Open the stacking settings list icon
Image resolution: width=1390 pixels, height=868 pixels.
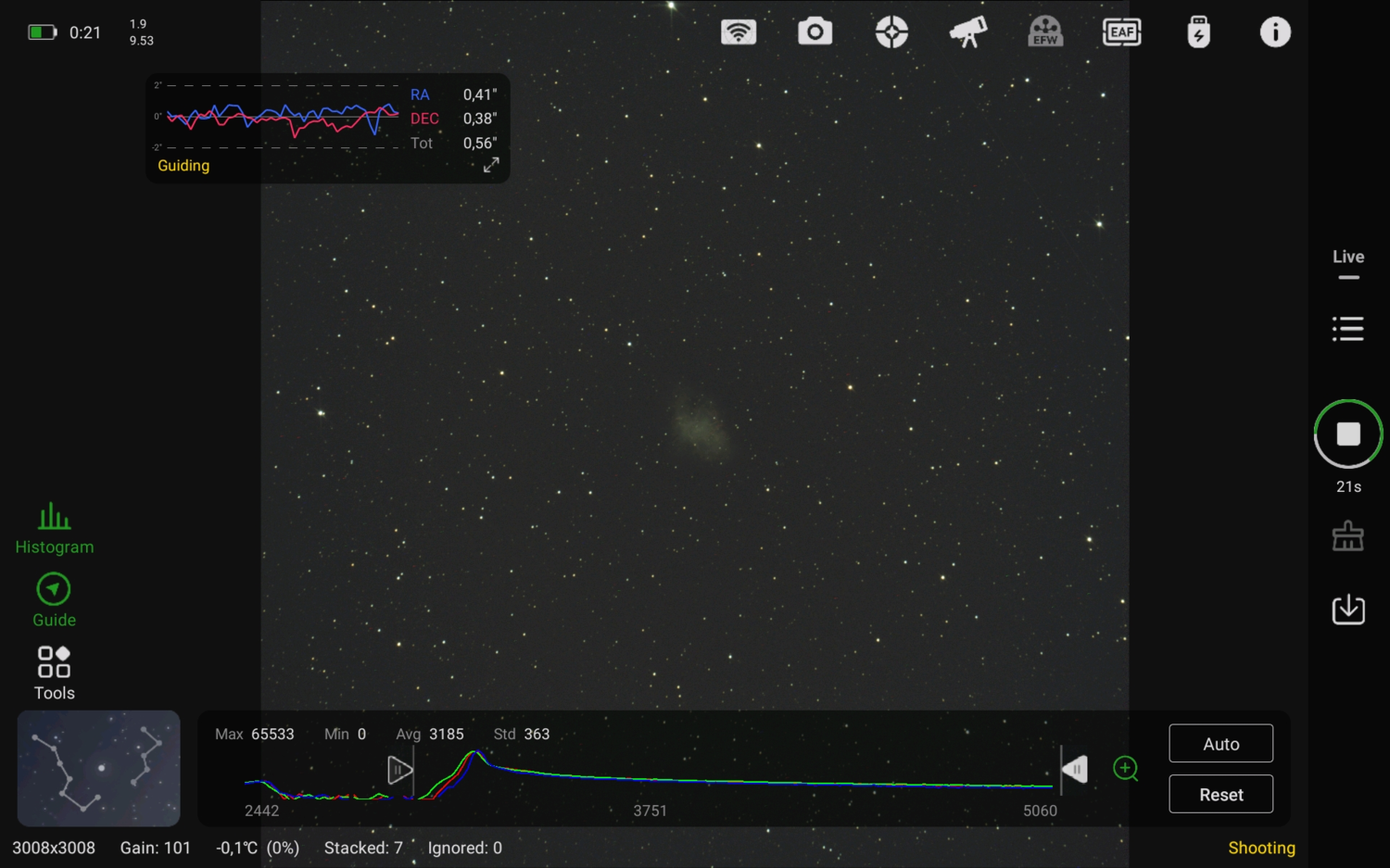click(1348, 329)
